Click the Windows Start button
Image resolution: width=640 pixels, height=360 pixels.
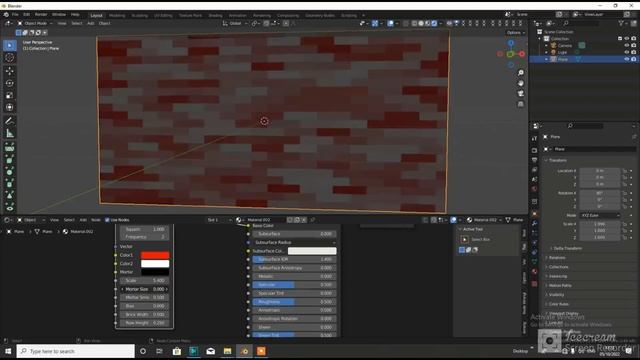click(x=8, y=351)
